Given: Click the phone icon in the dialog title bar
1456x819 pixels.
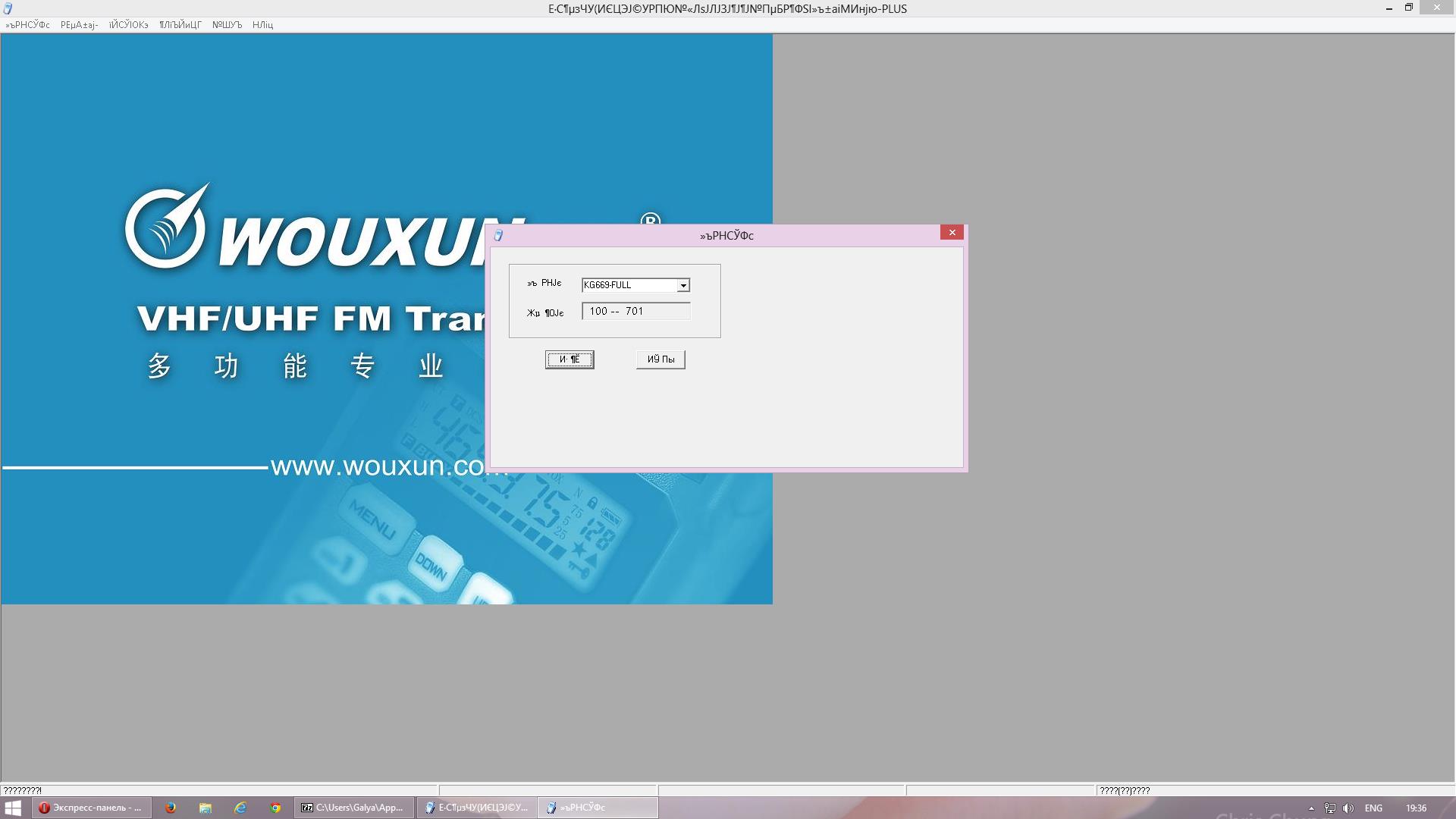Looking at the screenshot, I should click(x=498, y=236).
